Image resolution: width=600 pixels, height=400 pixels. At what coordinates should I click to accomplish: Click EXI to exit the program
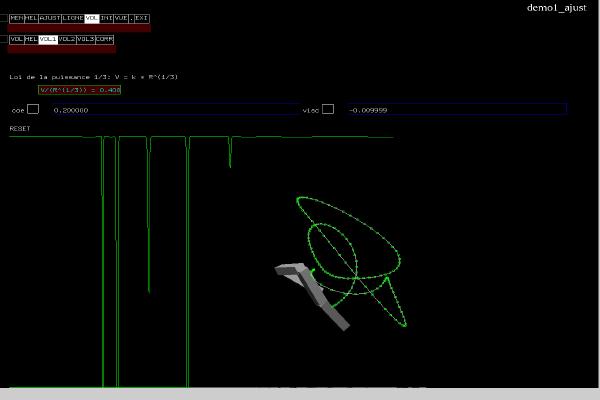click(142, 18)
